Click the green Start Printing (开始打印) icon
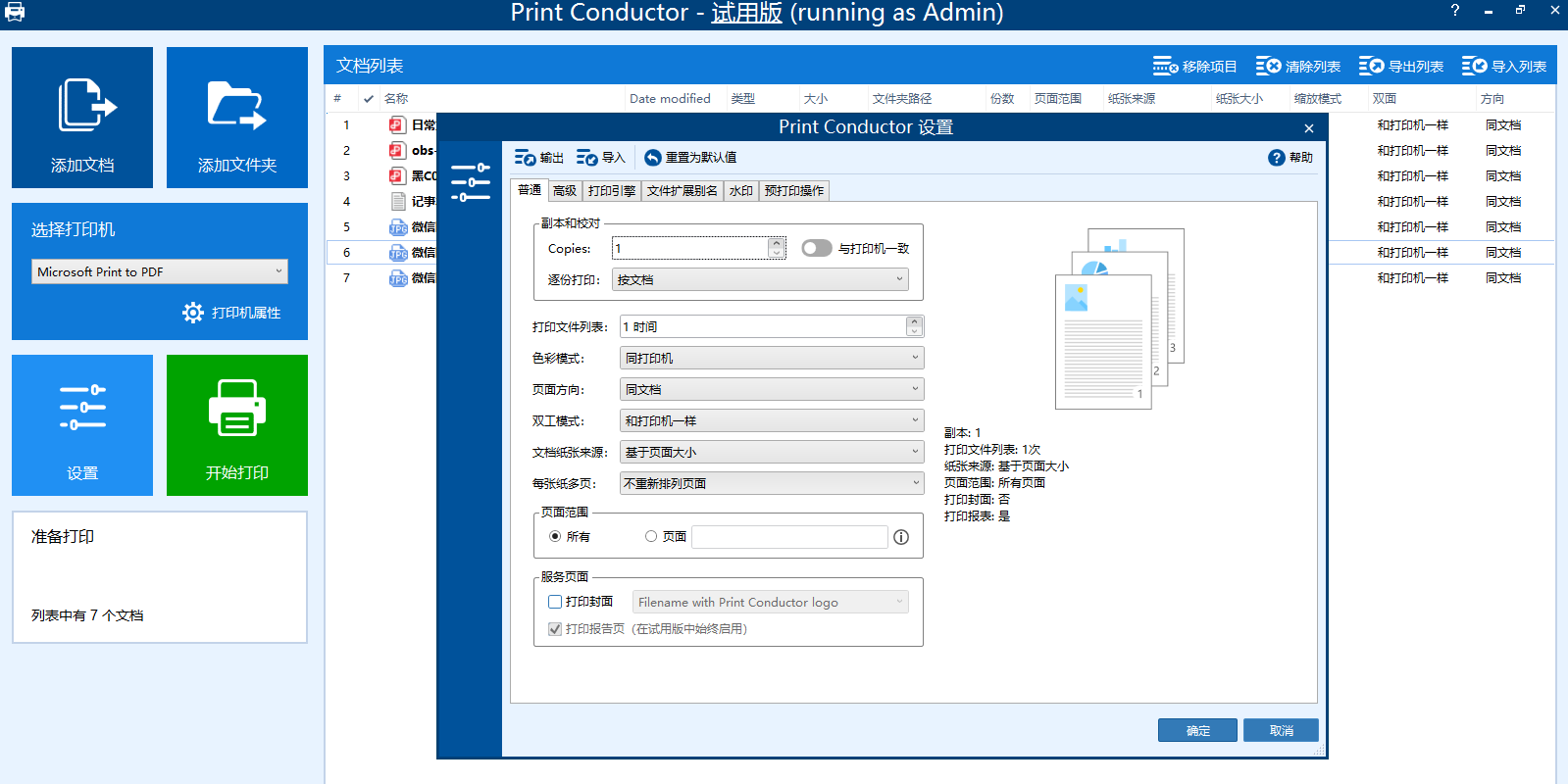Screen dimensions: 1568x784 tap(236, 409)
